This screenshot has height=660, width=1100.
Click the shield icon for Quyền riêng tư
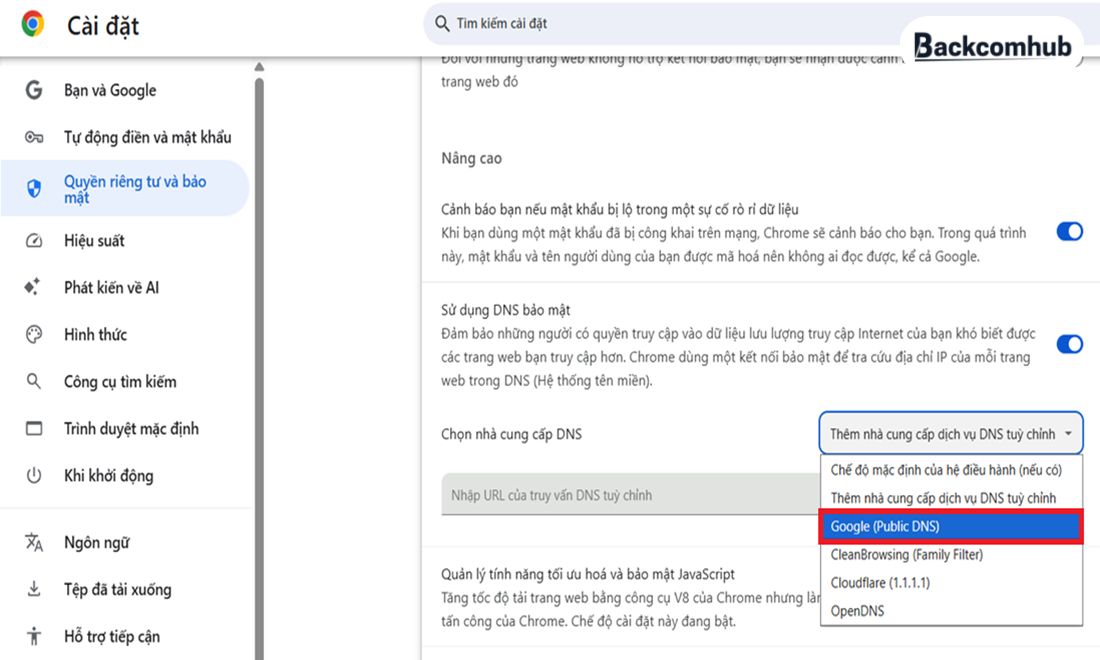pos(34,188)
